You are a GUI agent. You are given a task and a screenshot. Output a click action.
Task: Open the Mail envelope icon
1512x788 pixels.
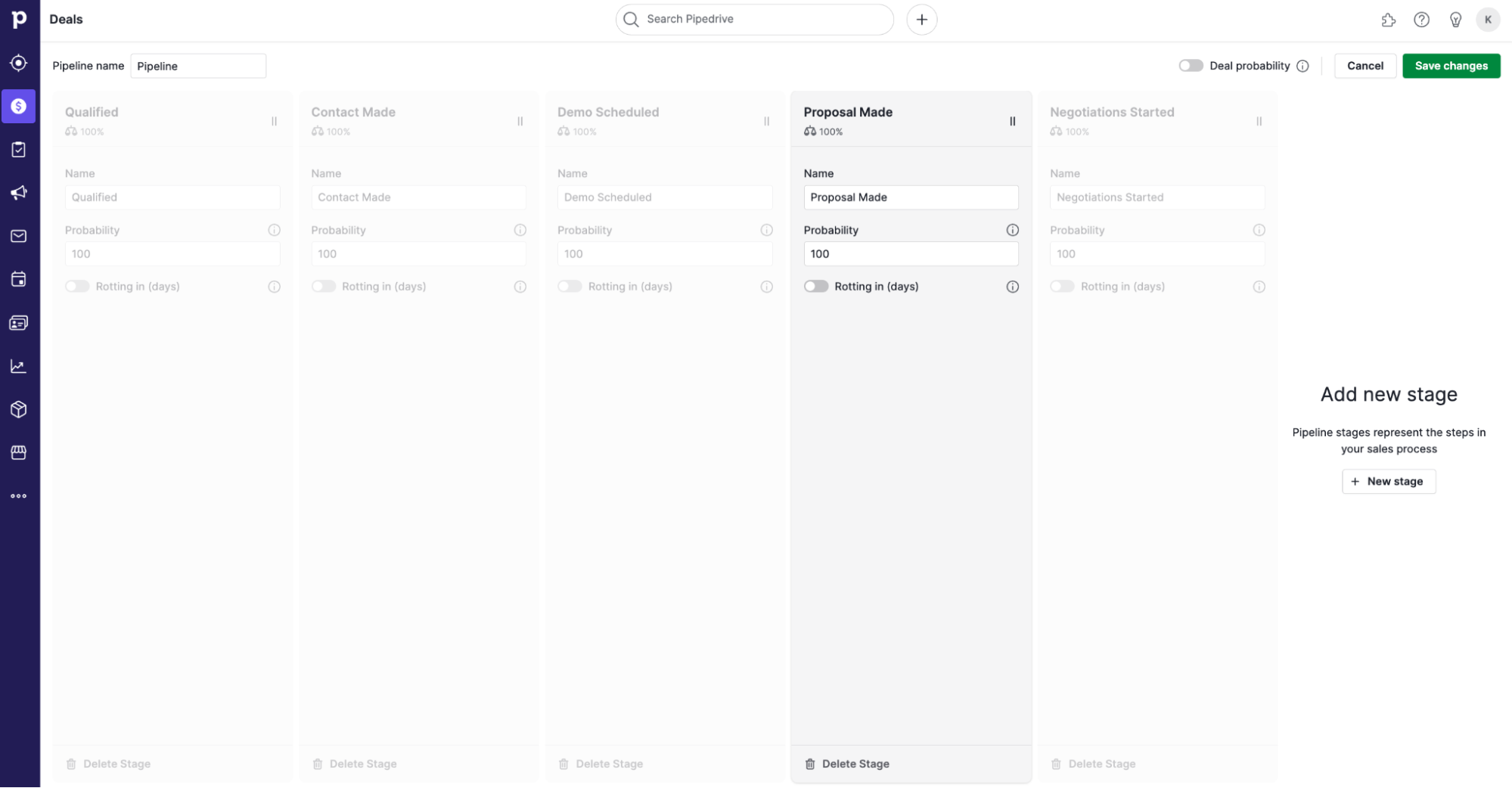pos(19,235)
